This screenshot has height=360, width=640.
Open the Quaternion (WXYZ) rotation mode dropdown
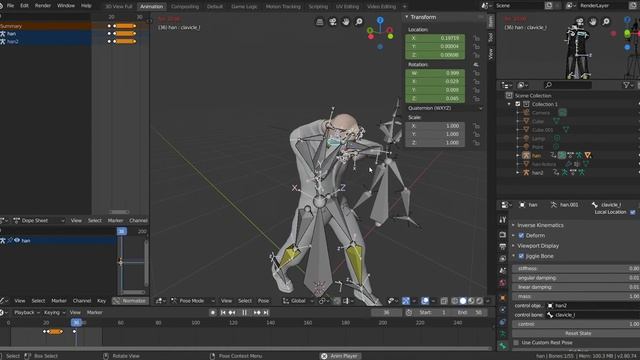click(444, 108)
